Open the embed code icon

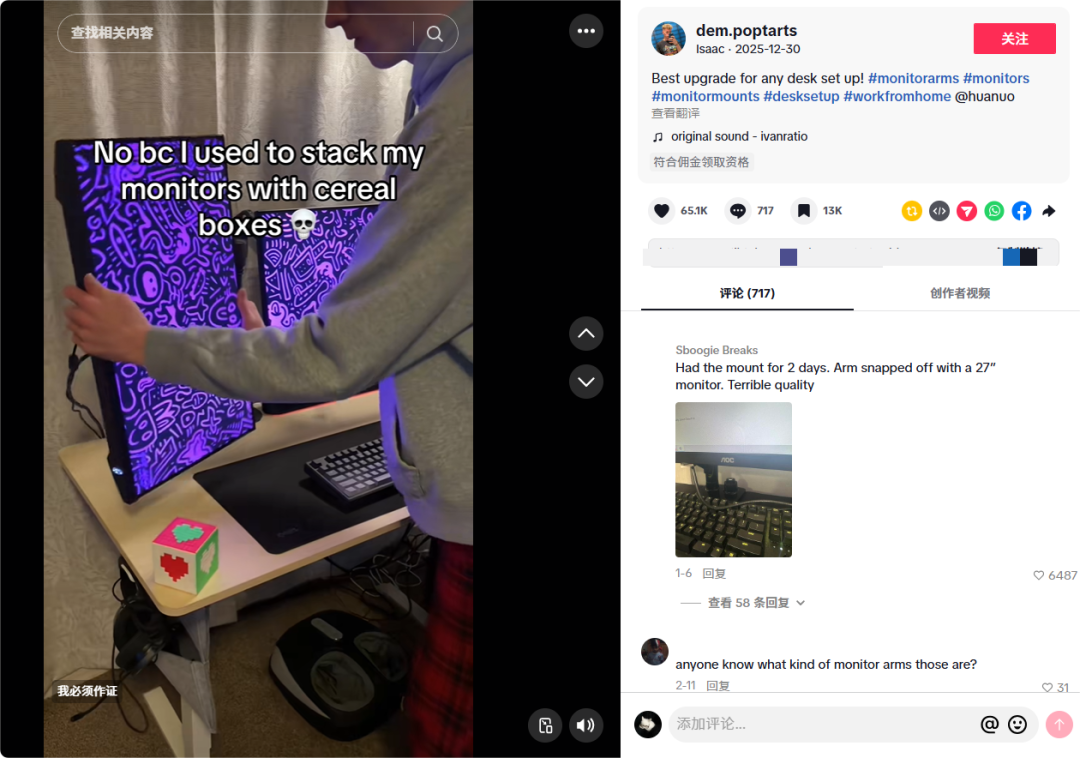click(x=939, y=211)
